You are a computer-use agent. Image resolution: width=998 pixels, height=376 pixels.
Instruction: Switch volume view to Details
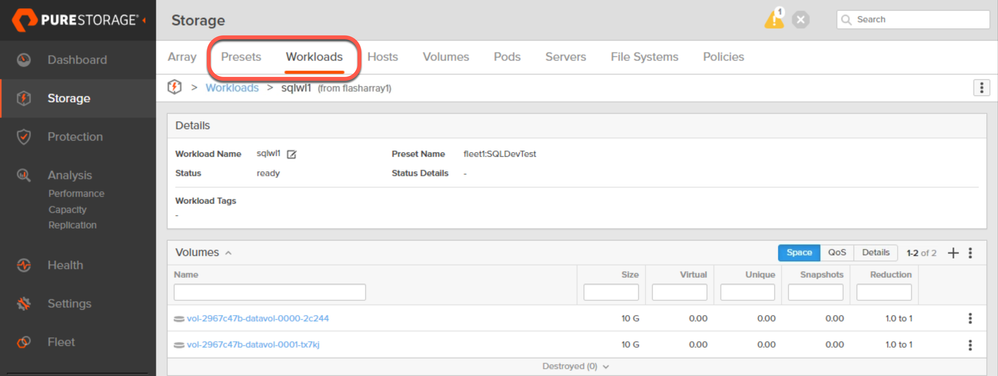tap(876, 253)
